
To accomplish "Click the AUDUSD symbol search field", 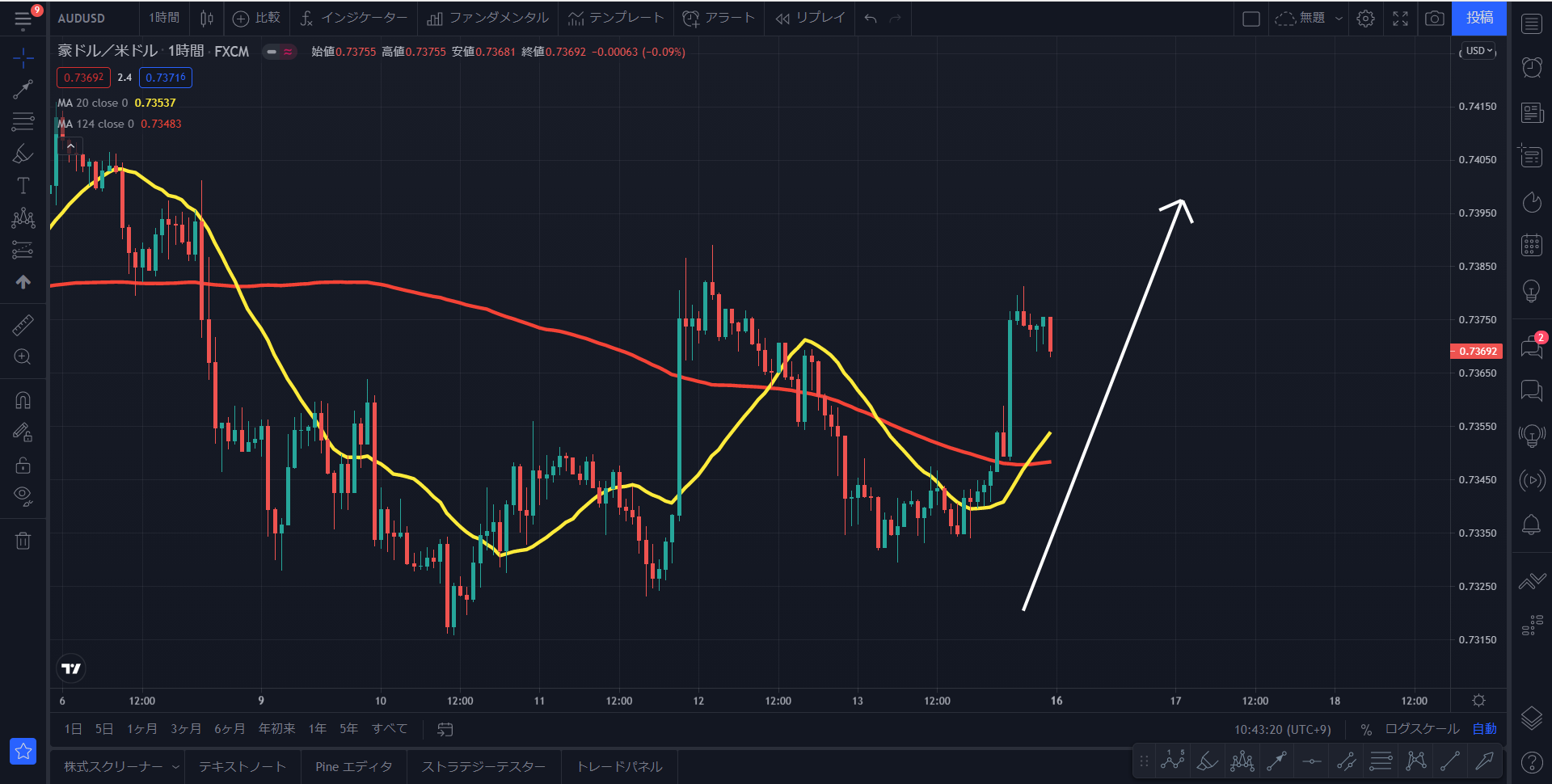I will [x=82, y=19].
